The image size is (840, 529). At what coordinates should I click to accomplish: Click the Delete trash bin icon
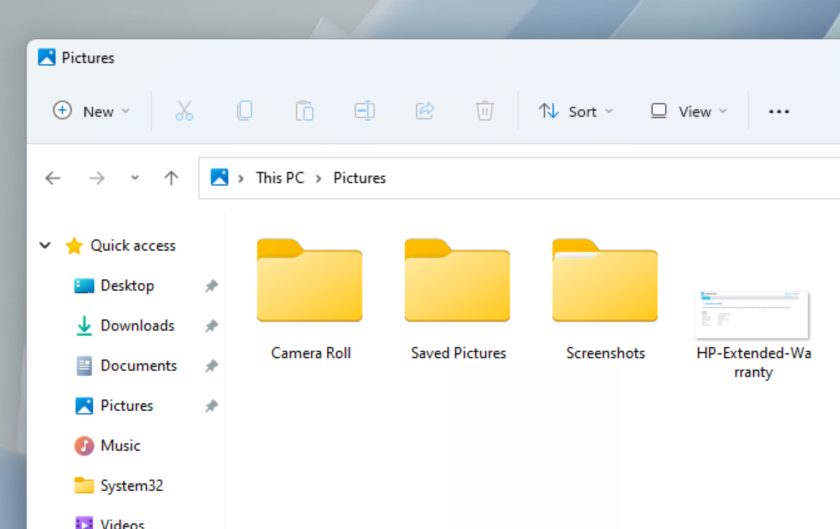[x=484, y=111]
